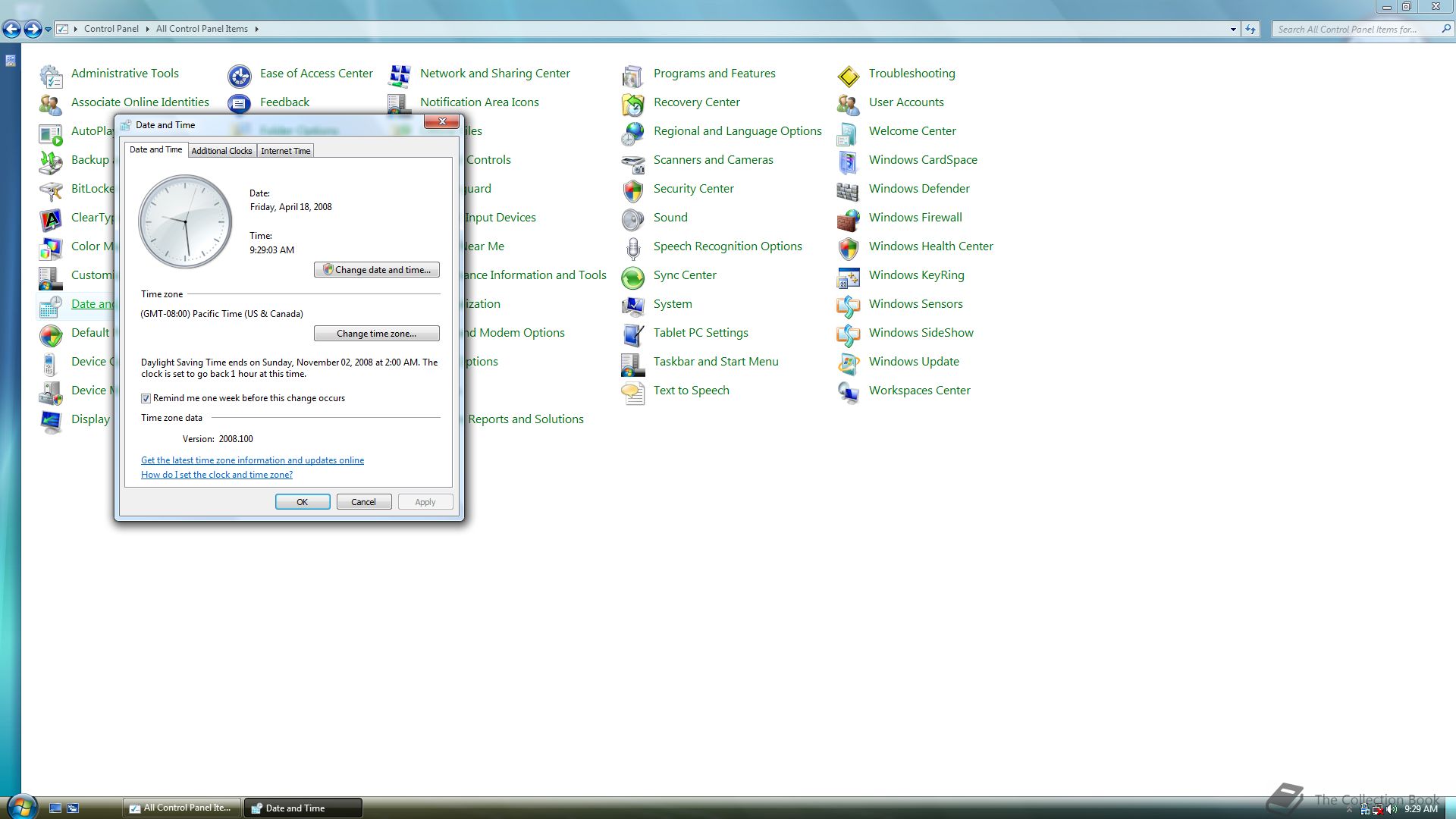Open the Programs and Features icon
Screen dimensions: 1456x819
(633, 75)
